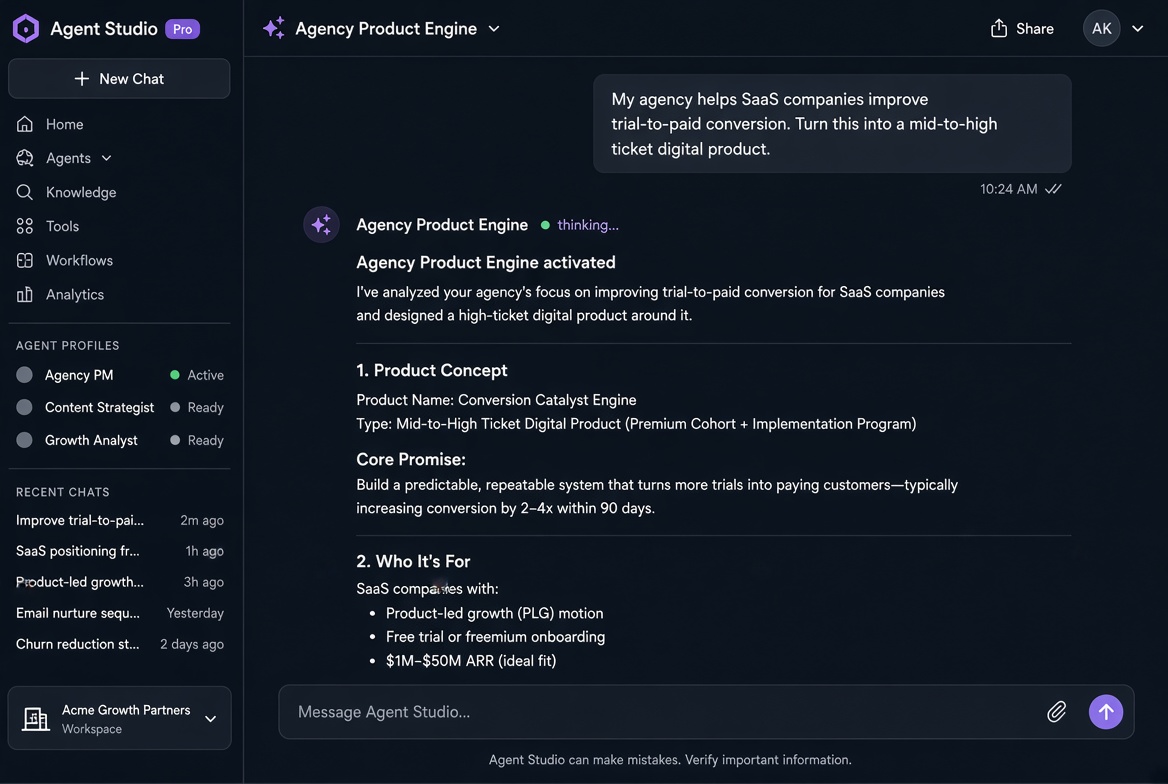
Task: Click the AK user avatar
Action: click(x=1102, y=28)
